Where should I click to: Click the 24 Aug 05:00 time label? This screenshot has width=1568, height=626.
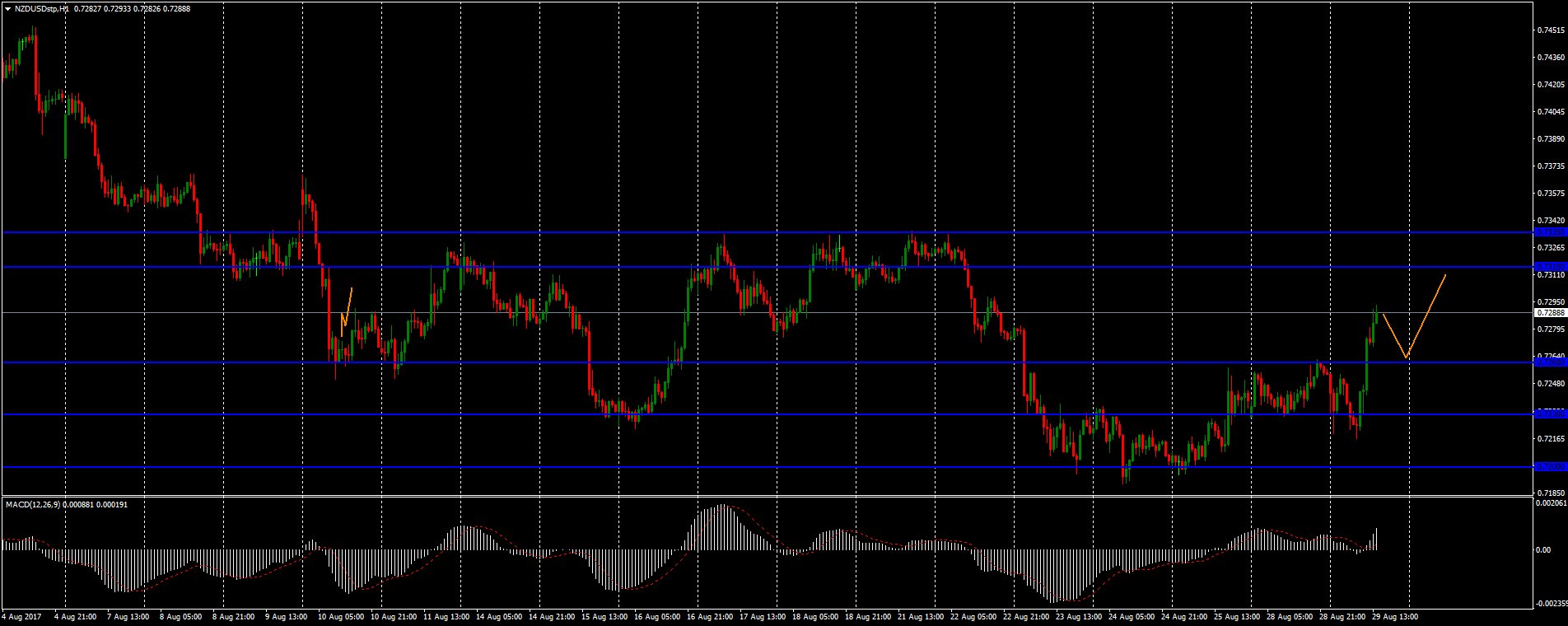coord(1132,616)
